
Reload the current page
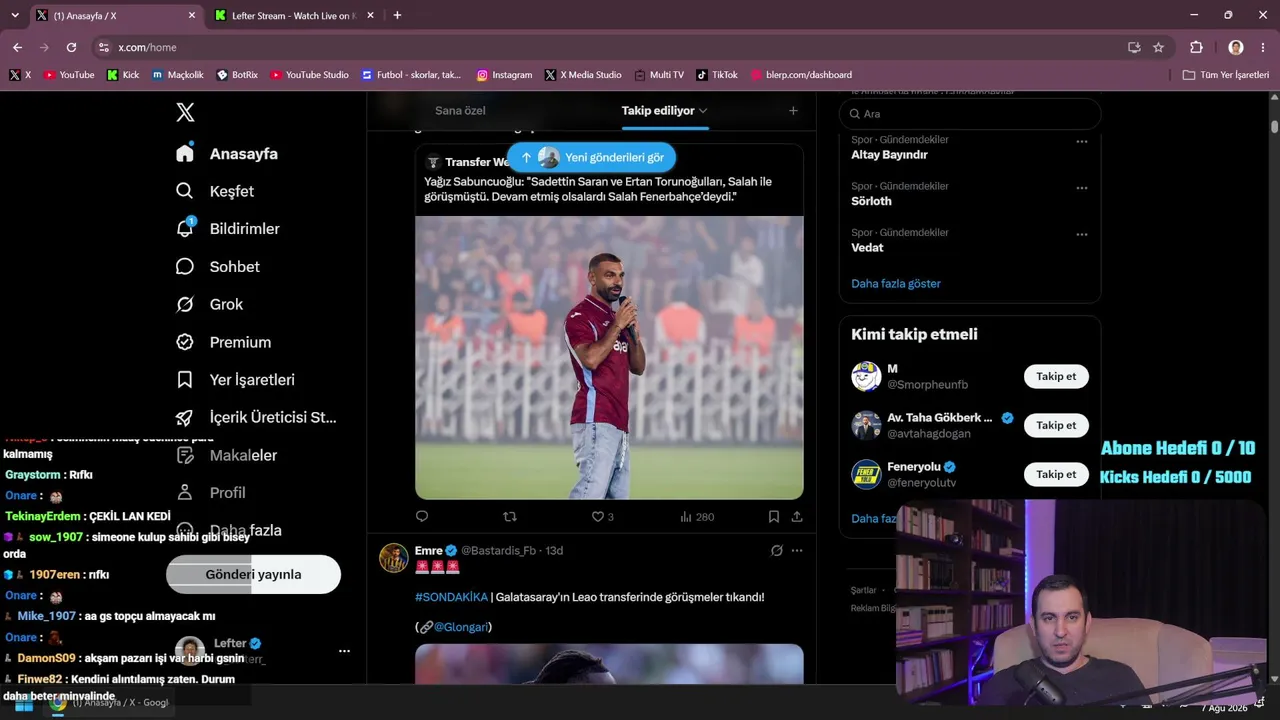[x=71, y=47]
